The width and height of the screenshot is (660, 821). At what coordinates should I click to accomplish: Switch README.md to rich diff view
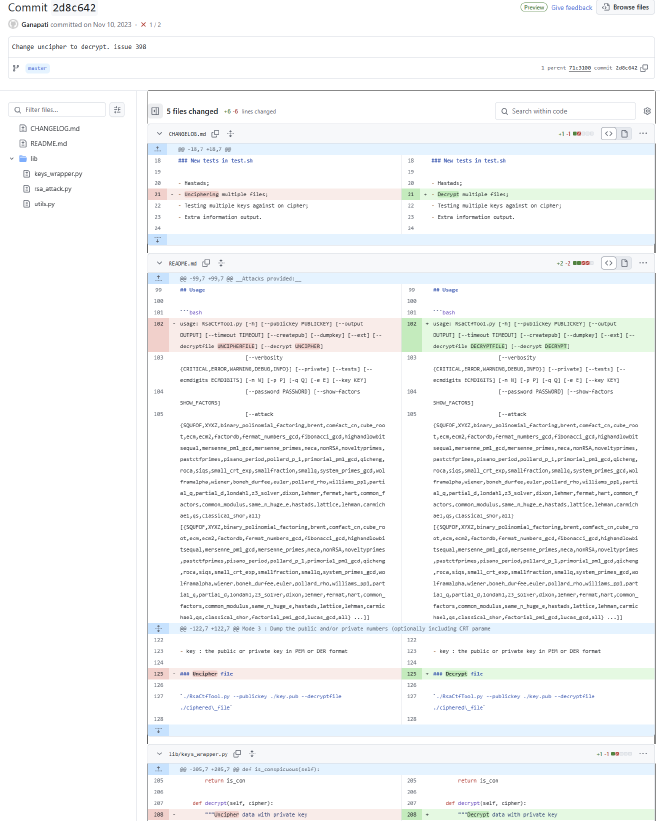(x=626, y=263)
